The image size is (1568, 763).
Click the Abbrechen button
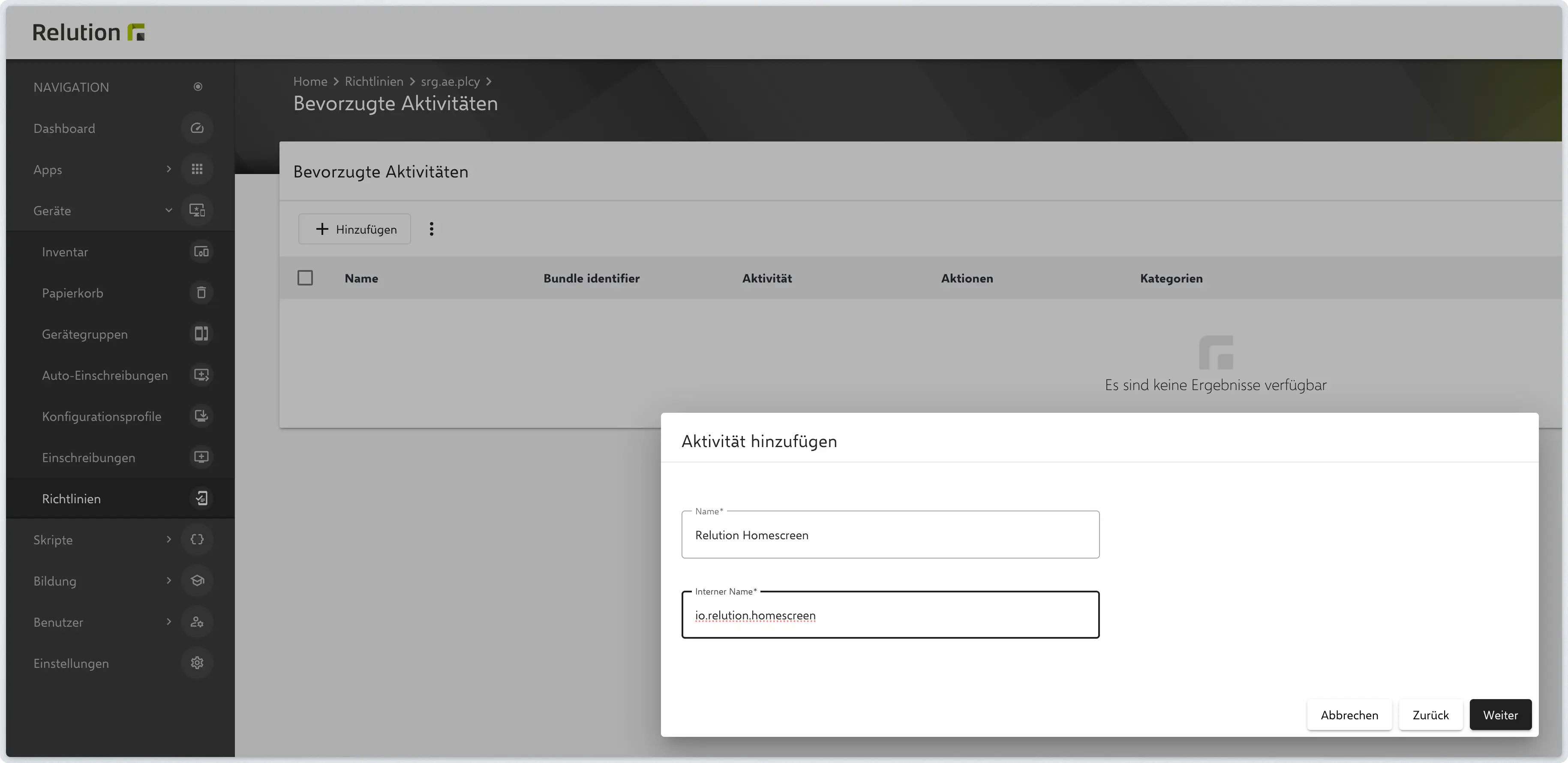click(1349, 715)
